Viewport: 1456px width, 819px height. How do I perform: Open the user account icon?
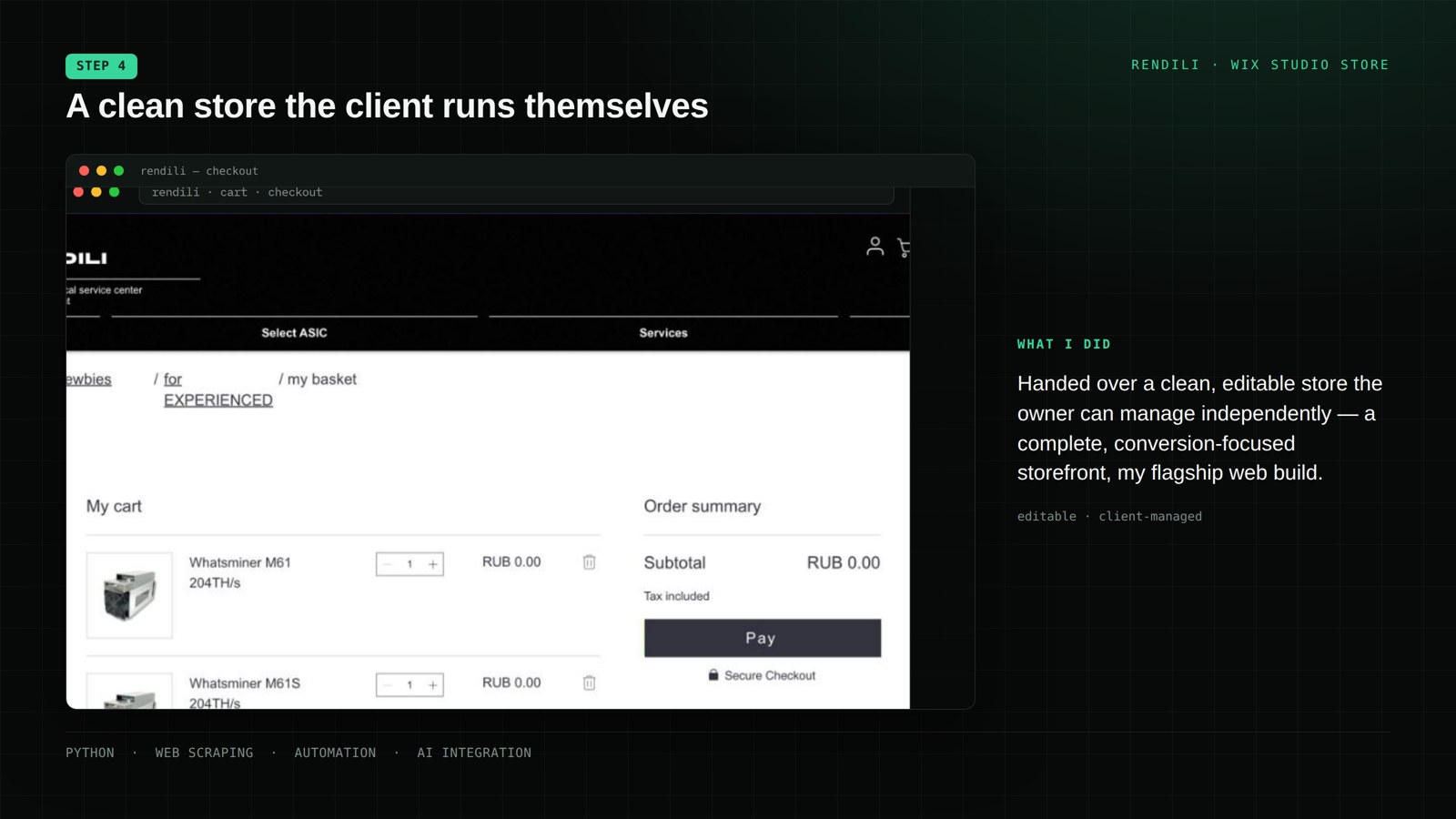tap(875, 247)
